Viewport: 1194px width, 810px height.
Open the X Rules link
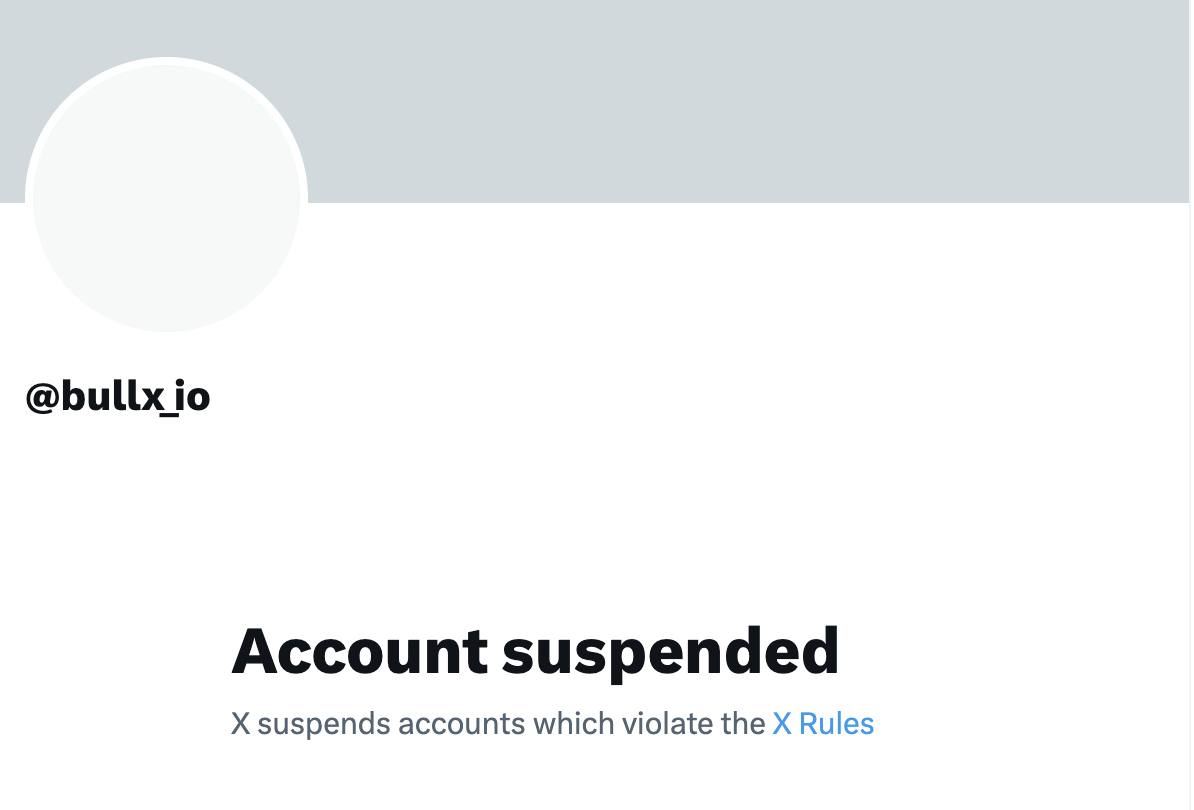tap(823, 723)
